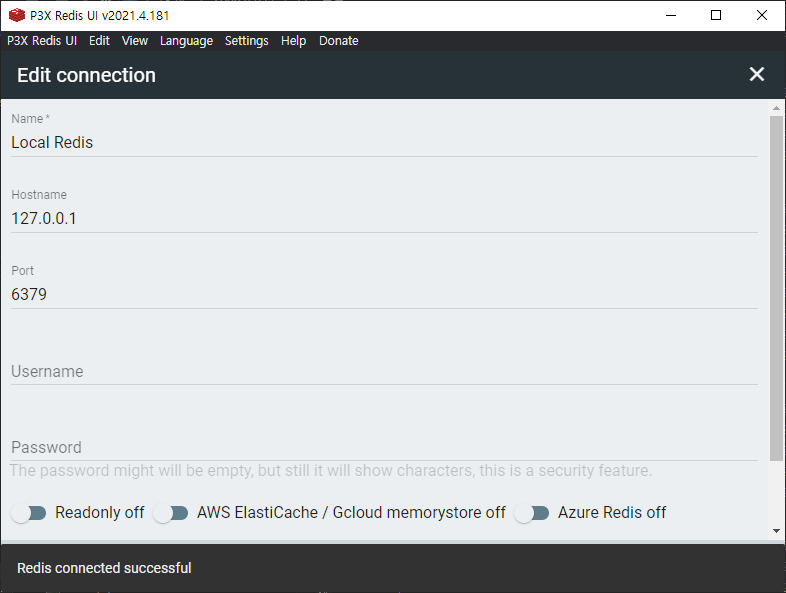Open the View menu

[135, 41]
